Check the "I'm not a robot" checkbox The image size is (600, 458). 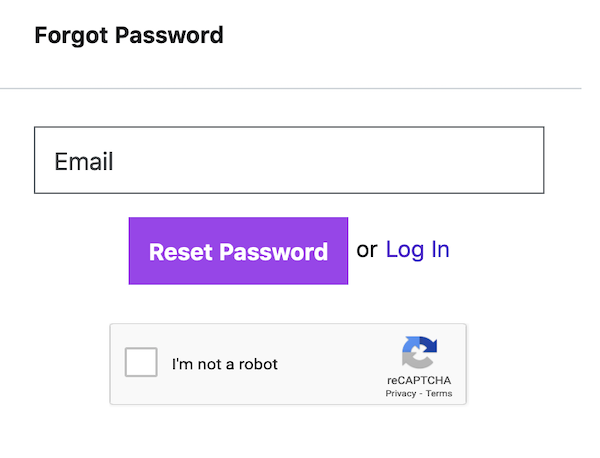click(x=141, y=362)
